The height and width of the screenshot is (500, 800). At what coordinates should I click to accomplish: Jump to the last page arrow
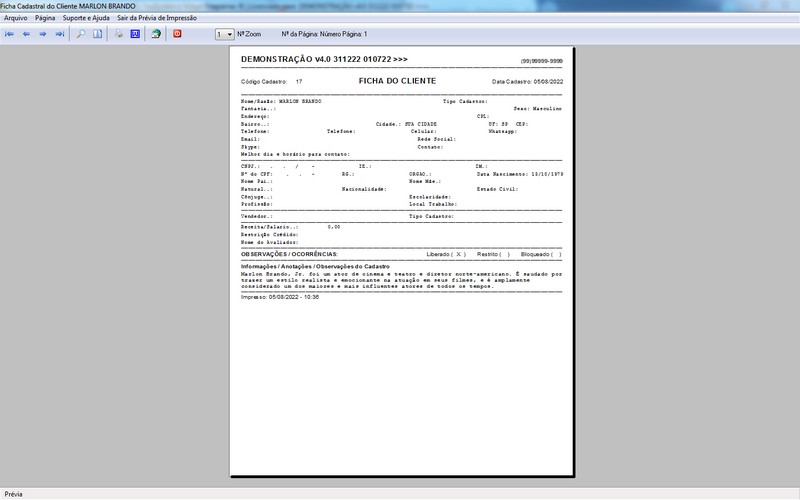click(60, 34)
